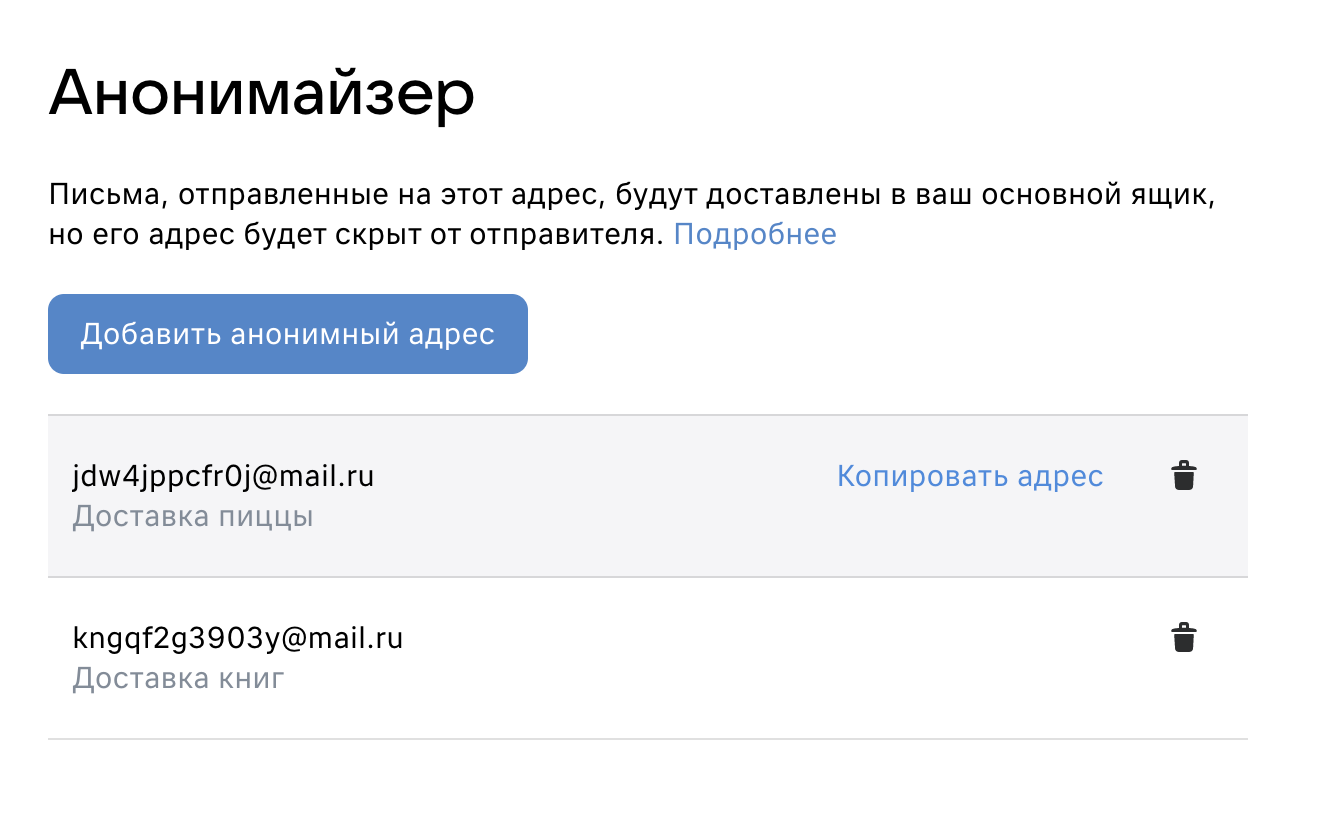Learn more about hidden sender address
The height and width of the screenshot is (832, 1324).
tap(755, 234)
